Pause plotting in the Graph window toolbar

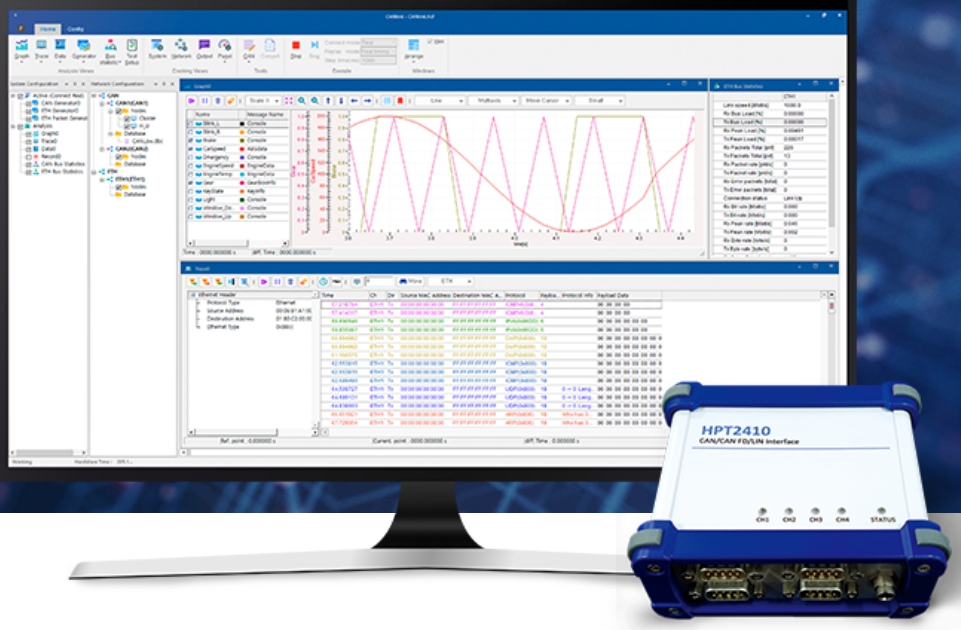205,101
